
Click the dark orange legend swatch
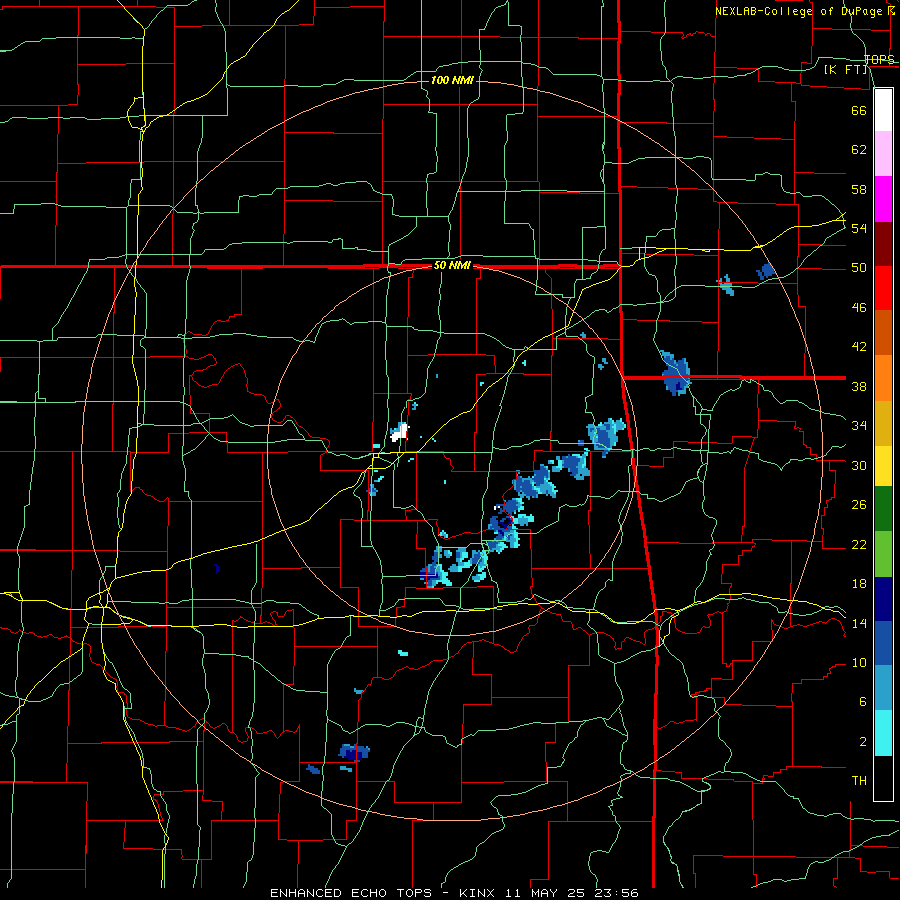tap(883, 333)
